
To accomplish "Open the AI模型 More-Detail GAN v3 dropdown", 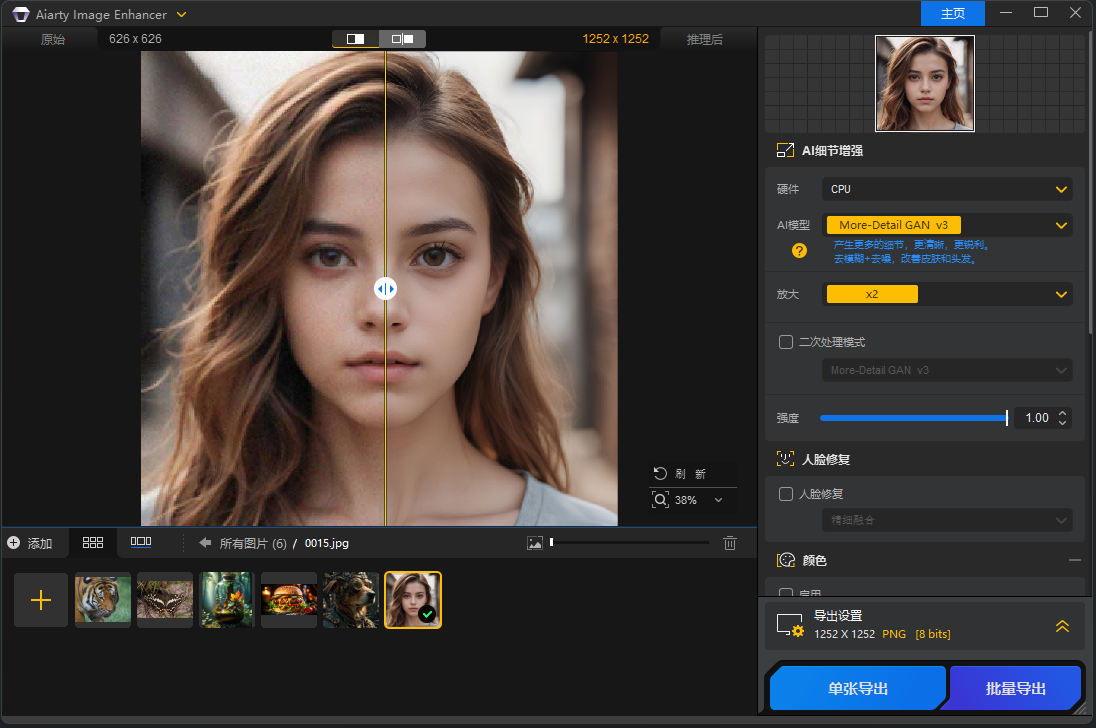I will [947, 225].
